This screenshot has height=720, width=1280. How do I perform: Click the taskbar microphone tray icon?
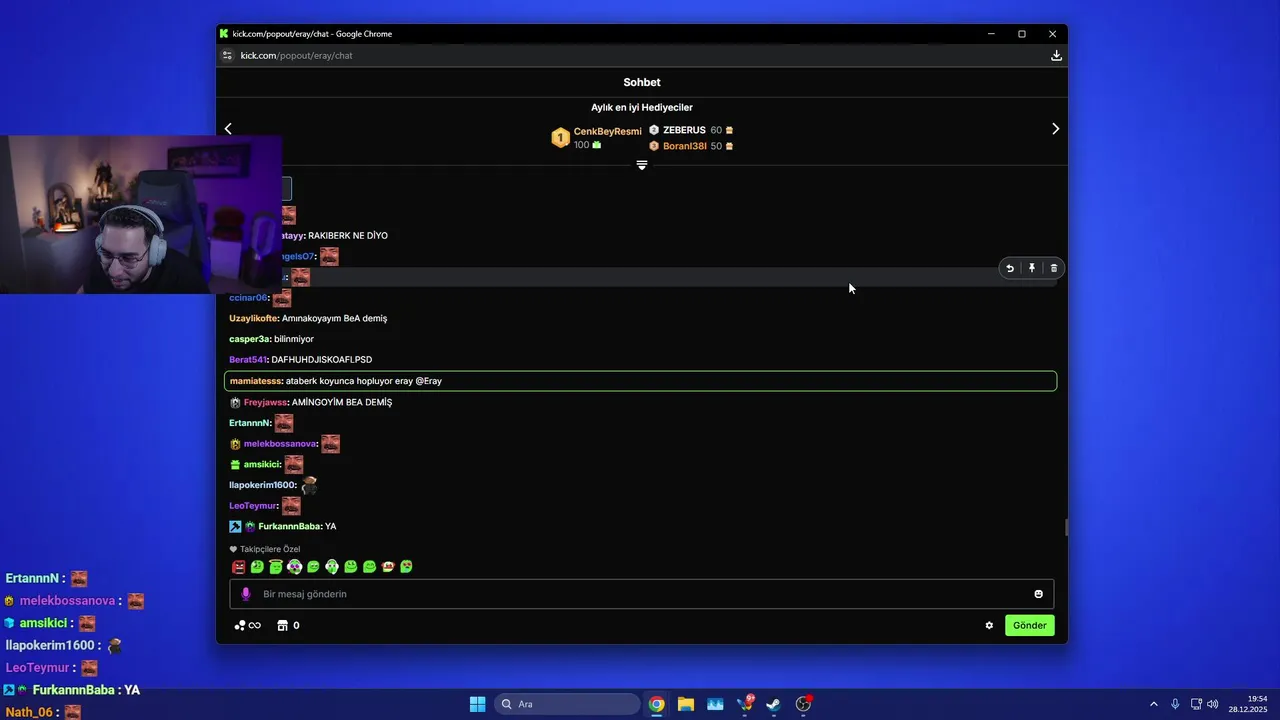click(x=1175, y=704)
